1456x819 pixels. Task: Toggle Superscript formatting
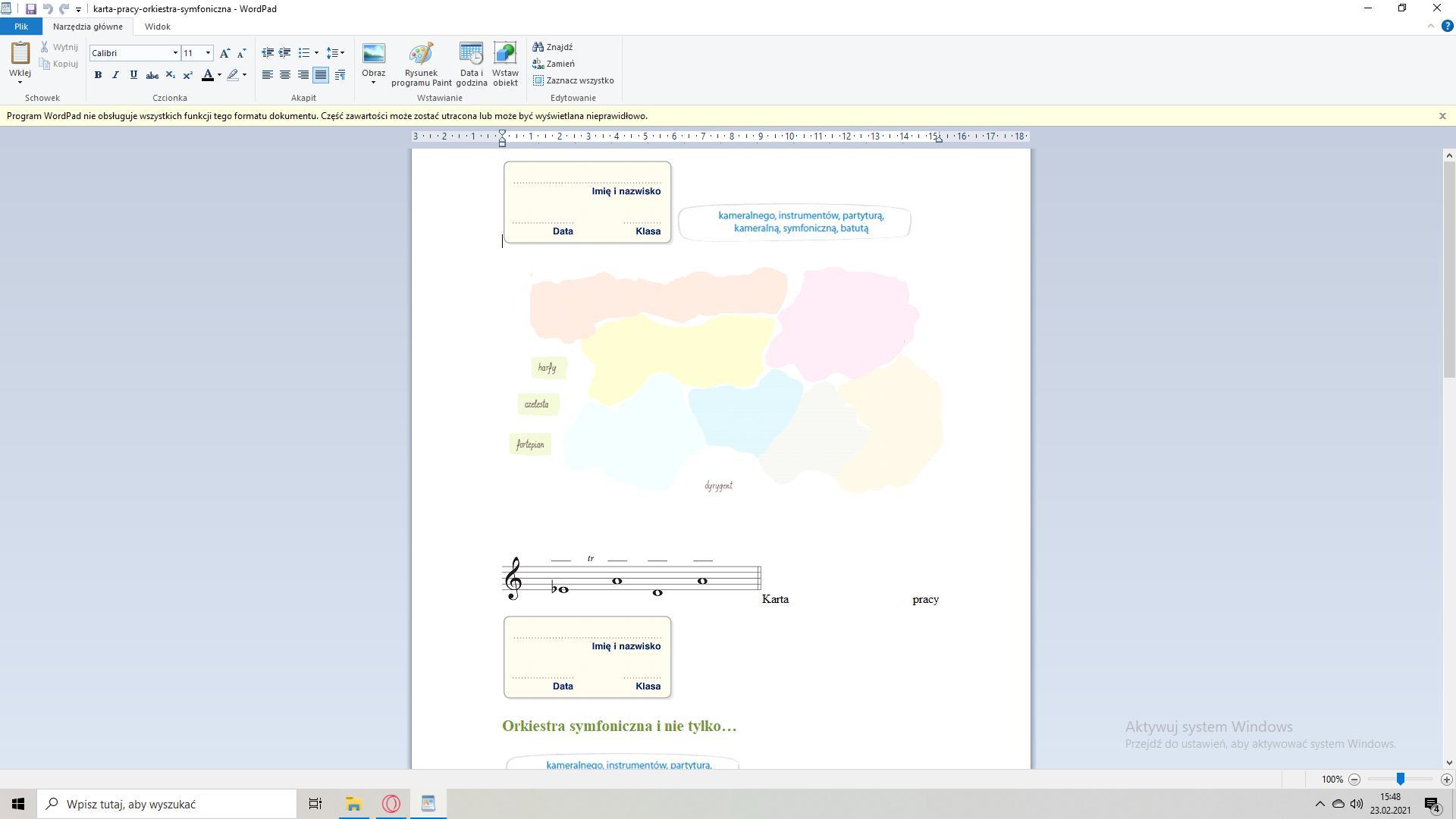(x=187, y=74)
